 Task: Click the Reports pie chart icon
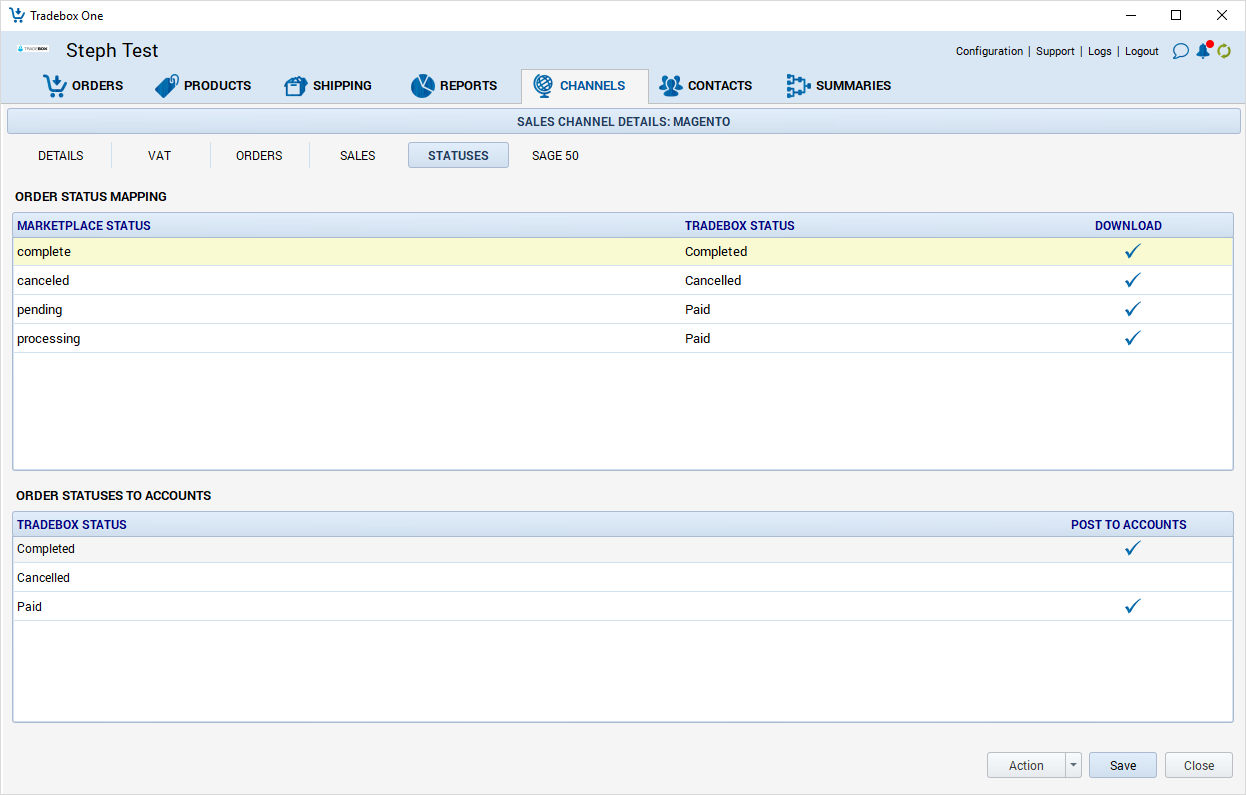422,86
